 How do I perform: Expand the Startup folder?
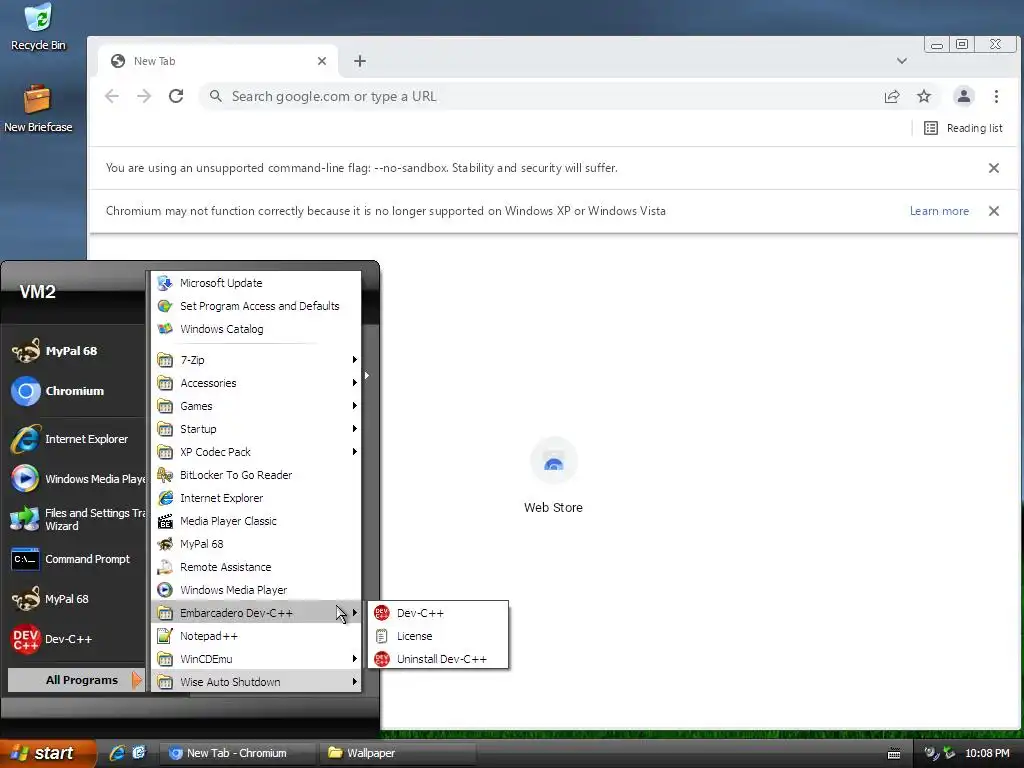pyautogui.click(x=257, y=429)
